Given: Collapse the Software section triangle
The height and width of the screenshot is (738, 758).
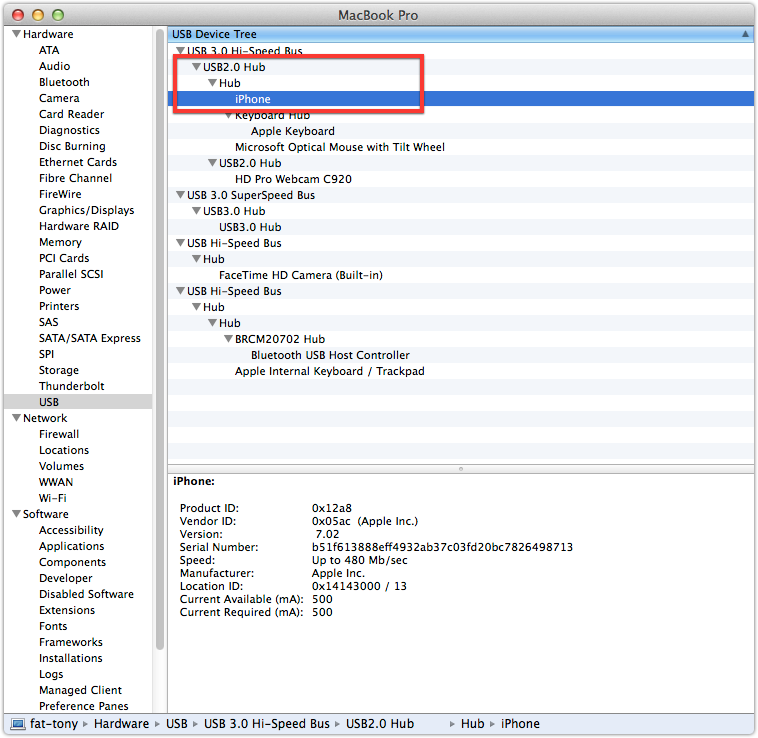Looking at the screenshot, I should 16,514.
